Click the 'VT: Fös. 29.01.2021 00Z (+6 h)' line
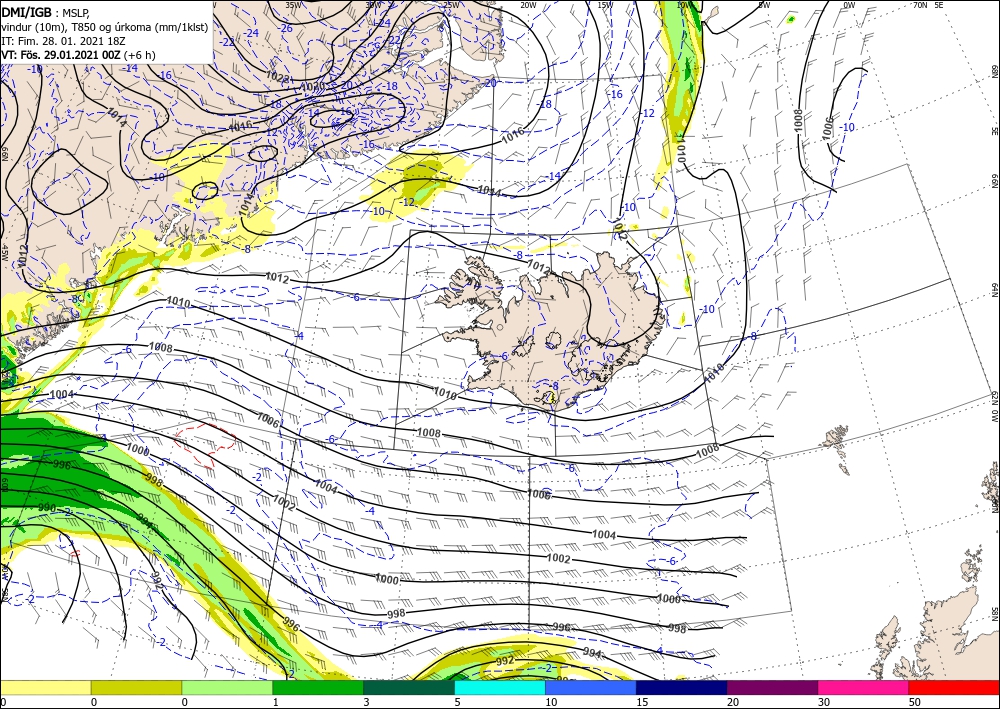The height and width of the screenshot is (709, 1000). [78, 55]
